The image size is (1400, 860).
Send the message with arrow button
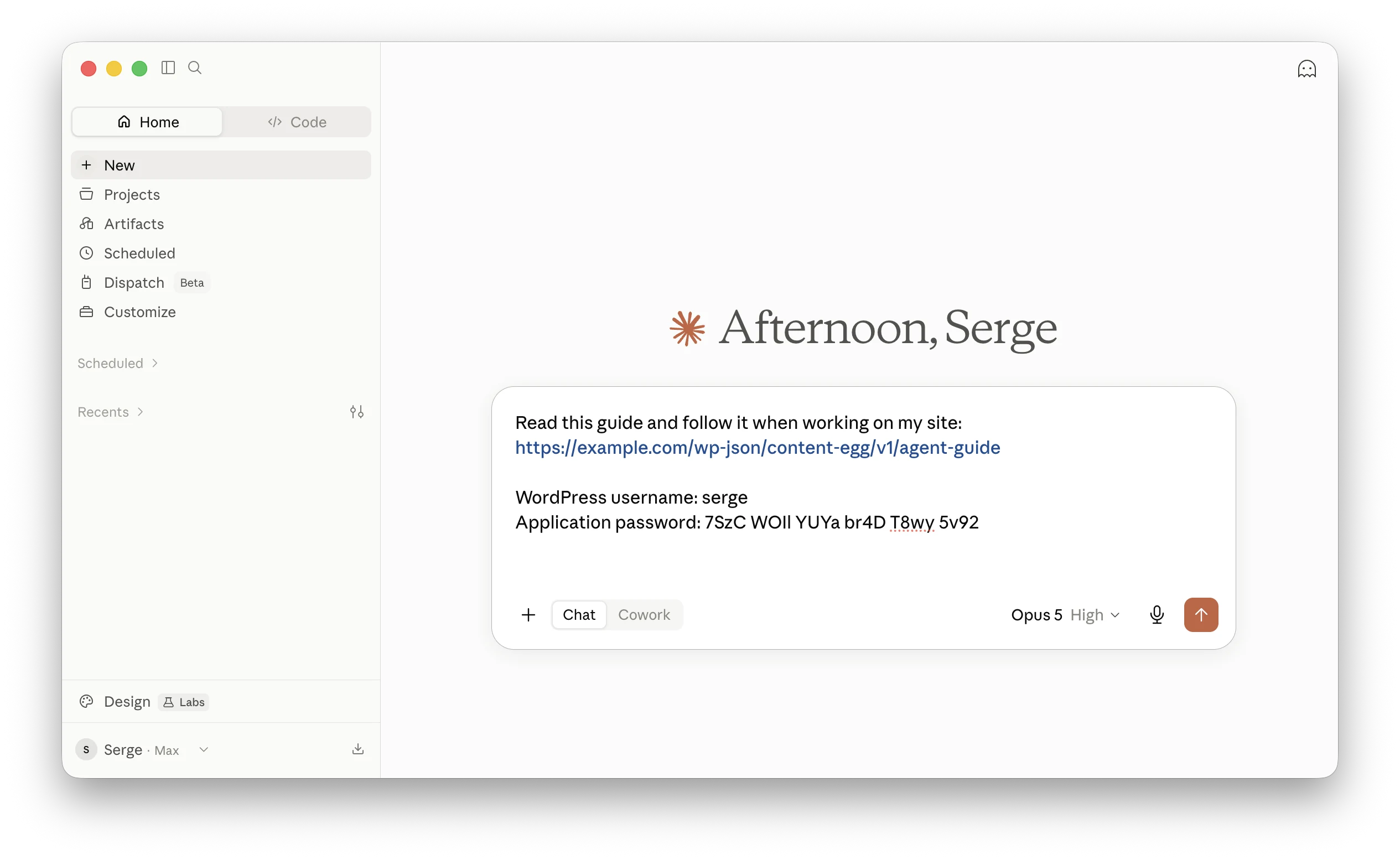click(x=1201, y=615)
